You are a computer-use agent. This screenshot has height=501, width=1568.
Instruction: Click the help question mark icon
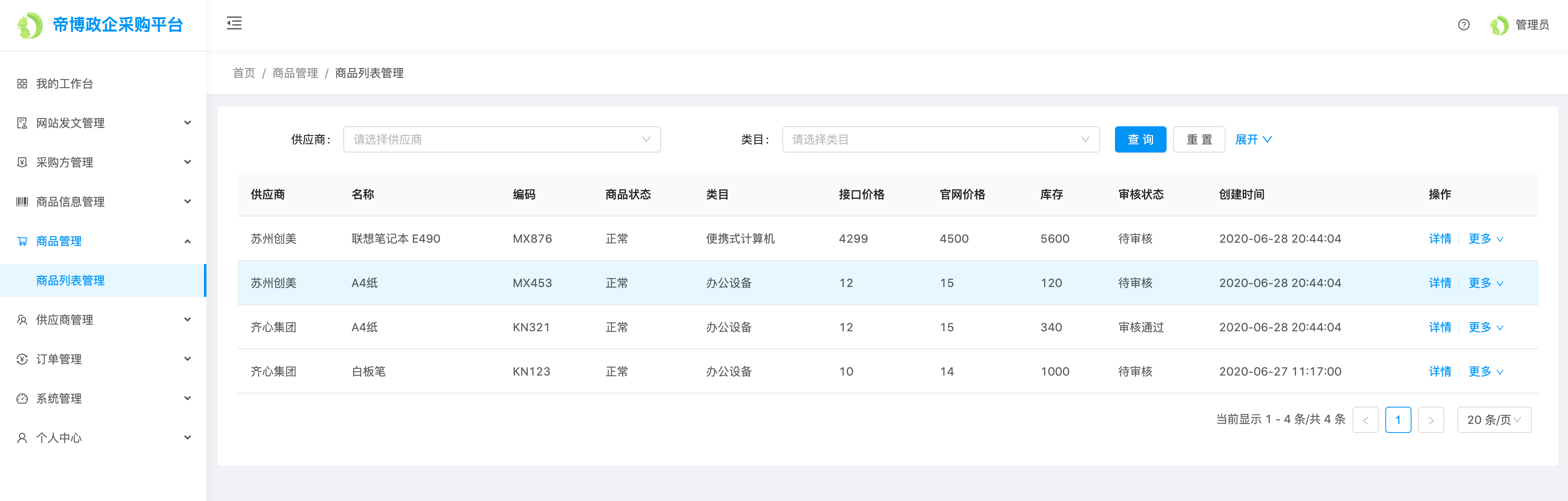coord(1463,25)
